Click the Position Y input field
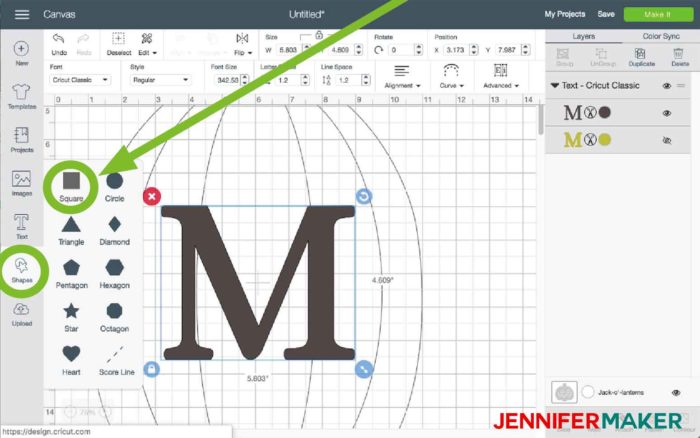The height and width of the screenshot is (438, 700). 507,50
